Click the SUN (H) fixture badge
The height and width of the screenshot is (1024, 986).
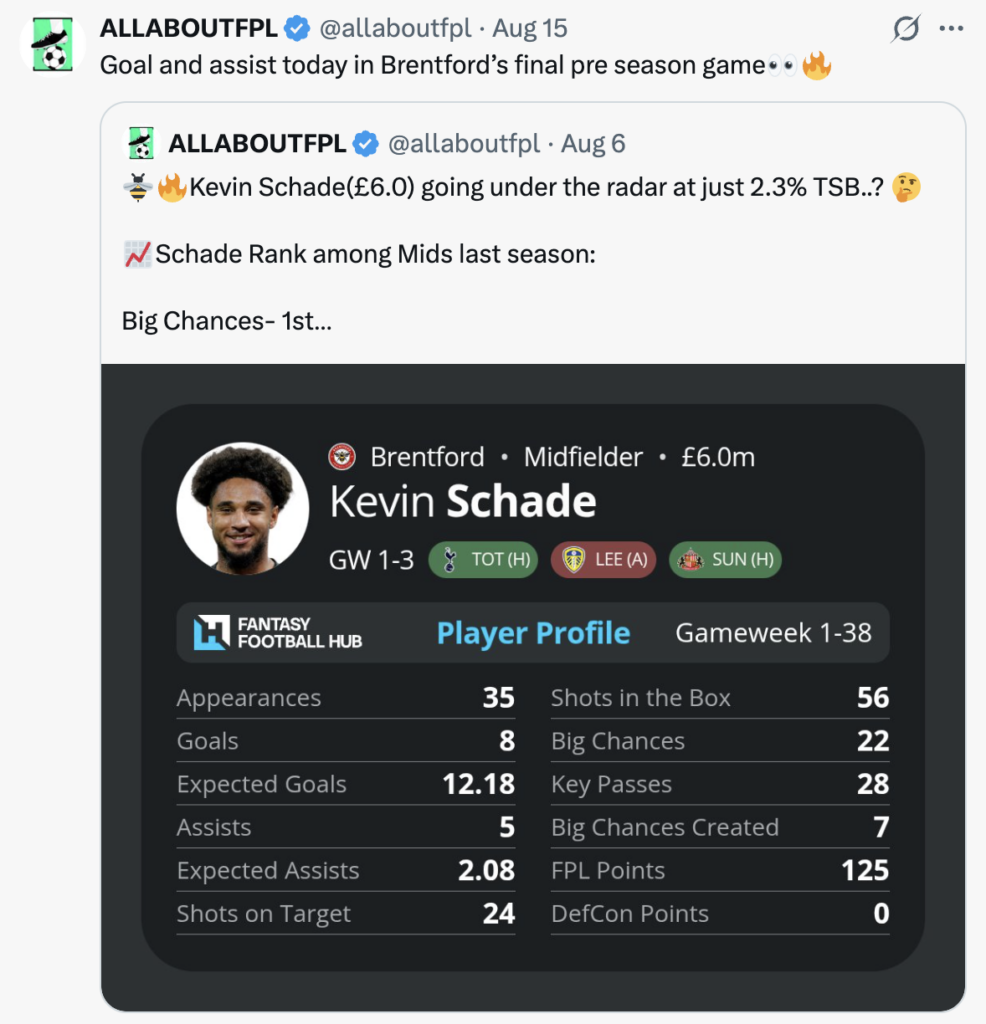725,560
